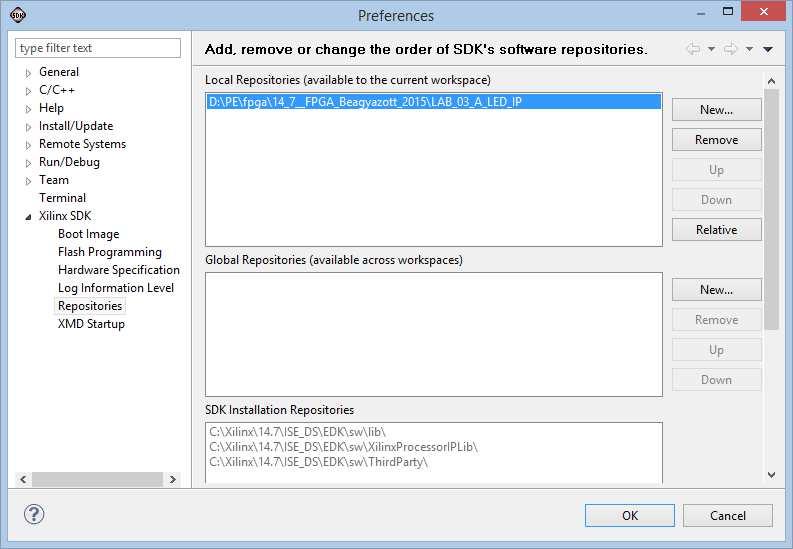
Task: Select the EDK\sw\lib\ installation repository path
Action: 297,432
